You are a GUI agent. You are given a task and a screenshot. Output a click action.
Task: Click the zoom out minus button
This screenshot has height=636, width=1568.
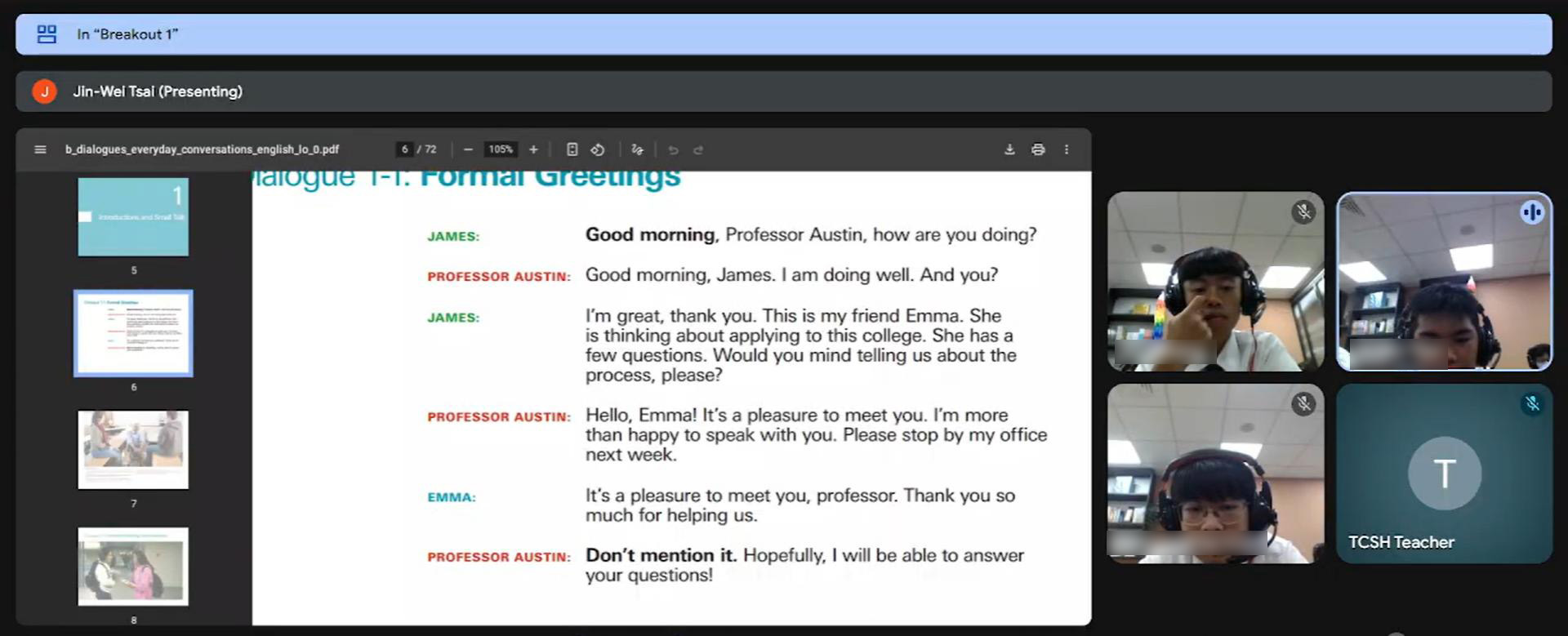468,149
